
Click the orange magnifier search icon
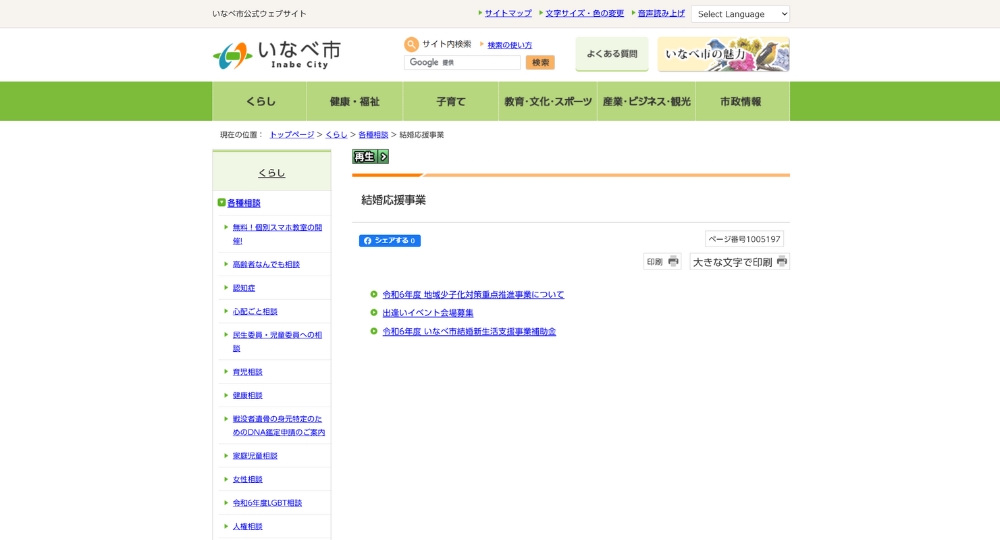pos(411,44)
